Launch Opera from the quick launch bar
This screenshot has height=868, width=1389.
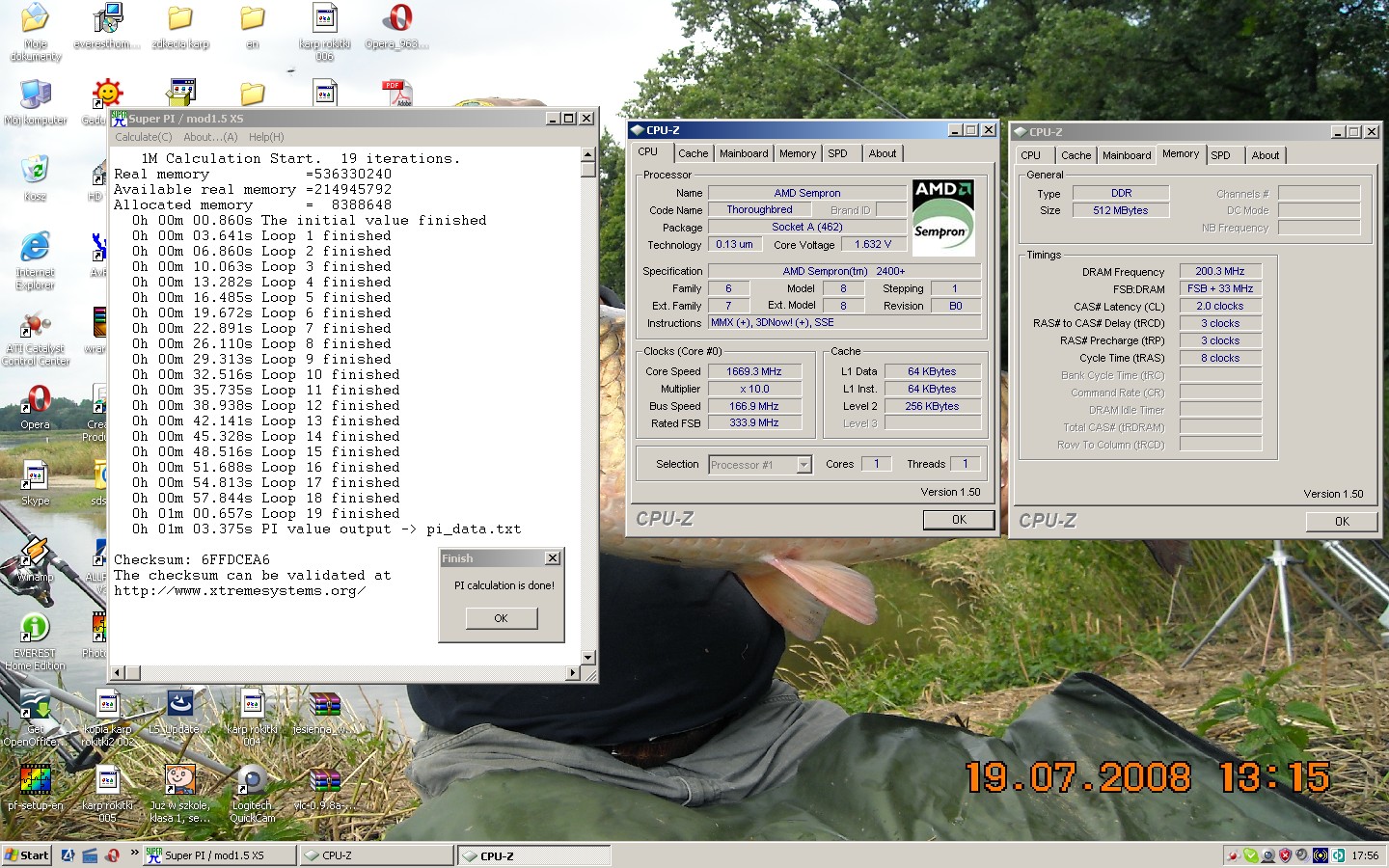(112, 855)
